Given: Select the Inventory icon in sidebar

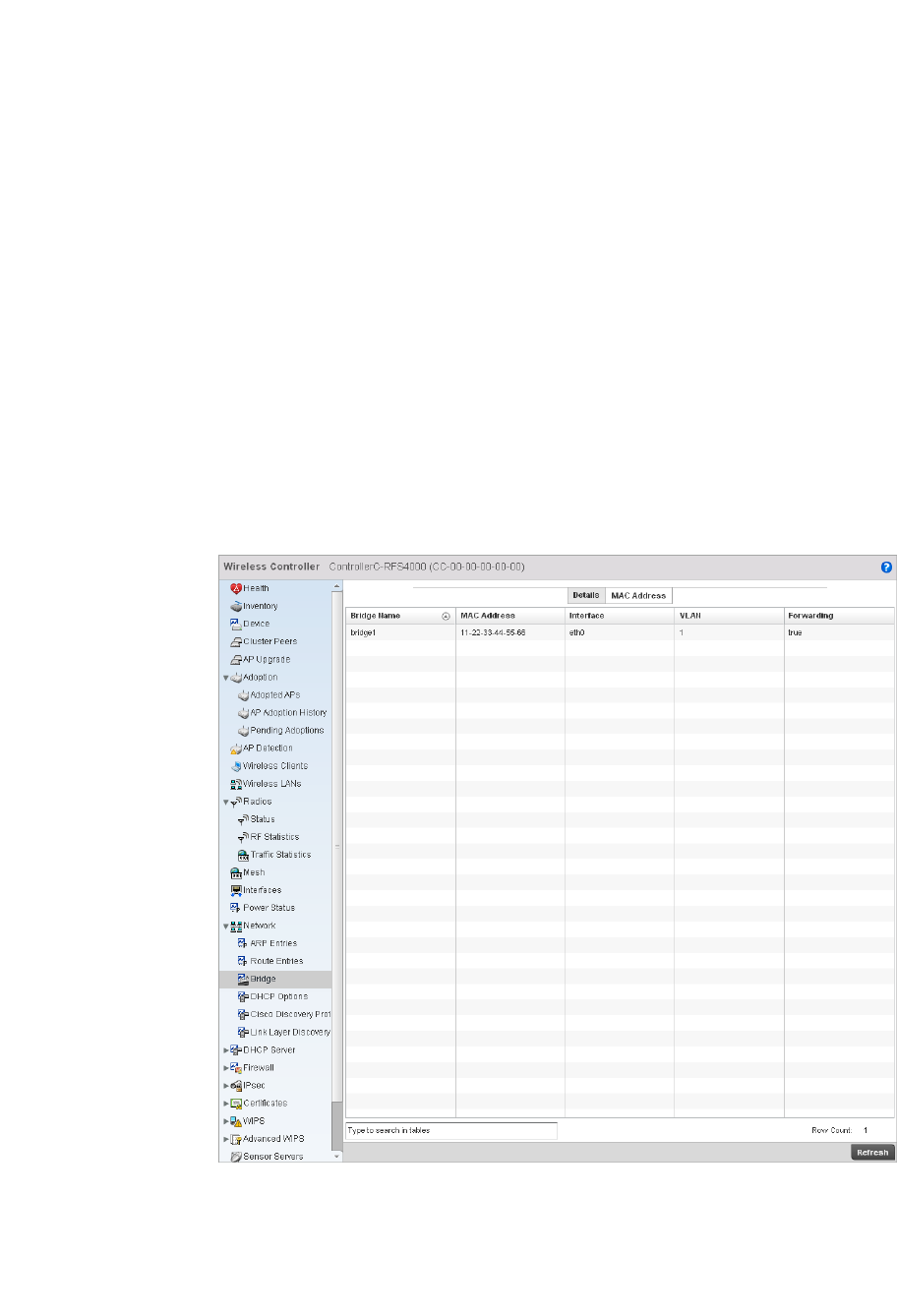Looking at the screenshot, I should [236, 606].
